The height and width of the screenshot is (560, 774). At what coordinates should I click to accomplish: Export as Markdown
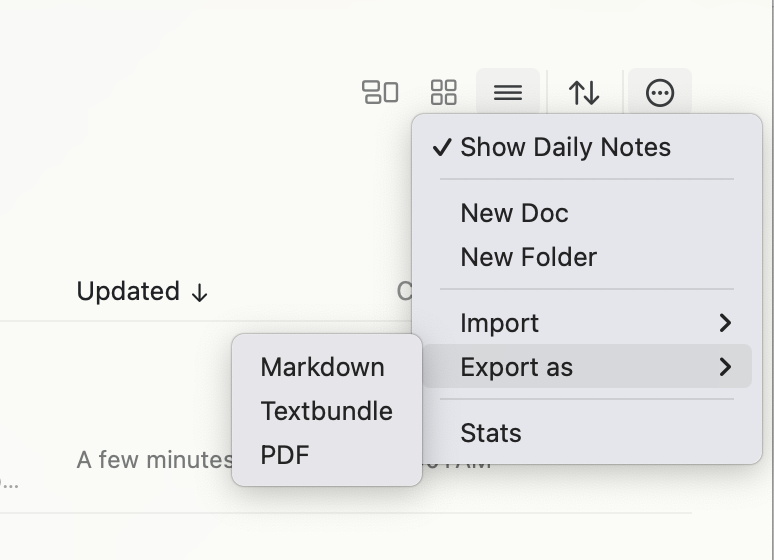pos(322,367)
